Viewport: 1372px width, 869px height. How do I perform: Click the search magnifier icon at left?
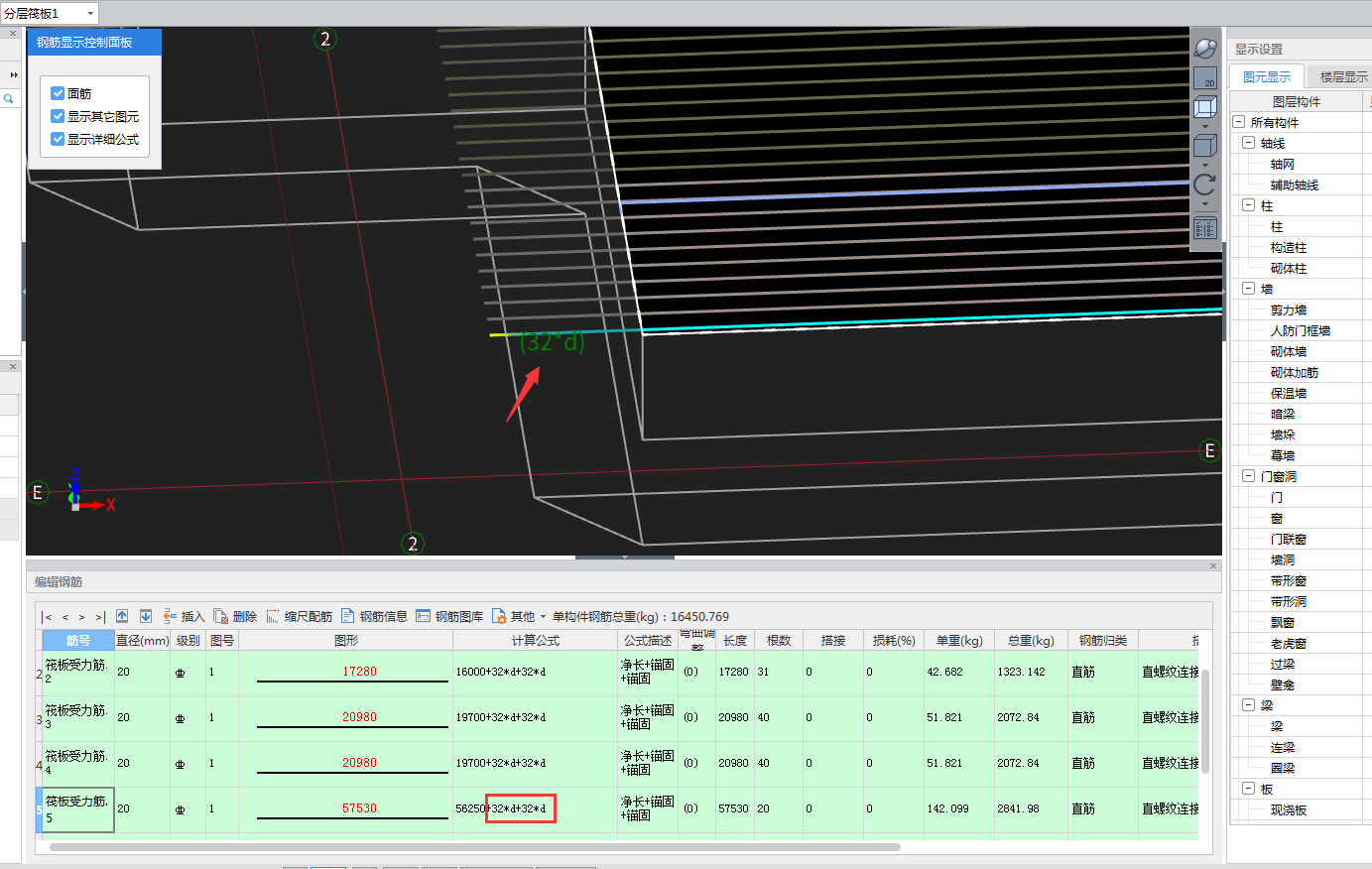8,99
